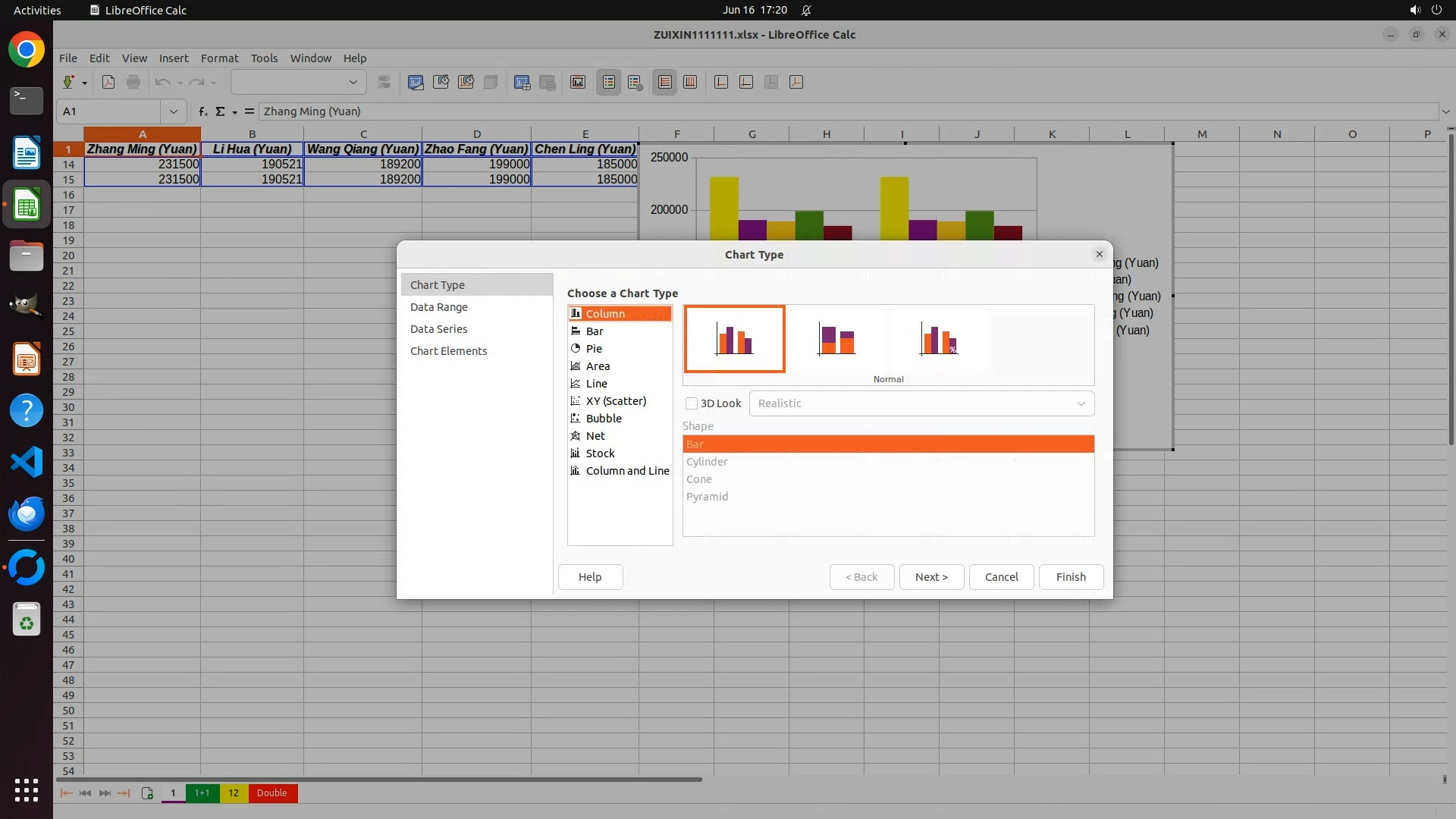Image resolution: width=1456 pixels, height=819 pixels.
Task: Open the chart element selector dropdown in toolbar
Action: coord(353,82)
